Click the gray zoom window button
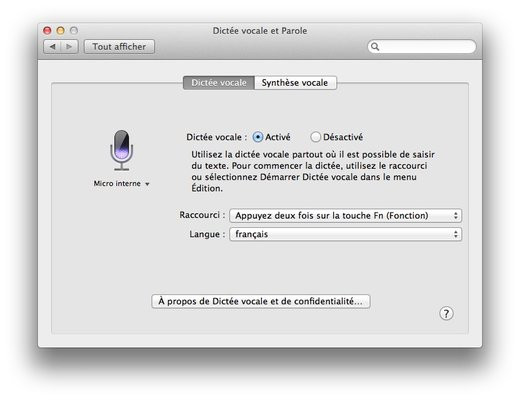This screenshot has width=520, height=400. click(x=74, y=31)
